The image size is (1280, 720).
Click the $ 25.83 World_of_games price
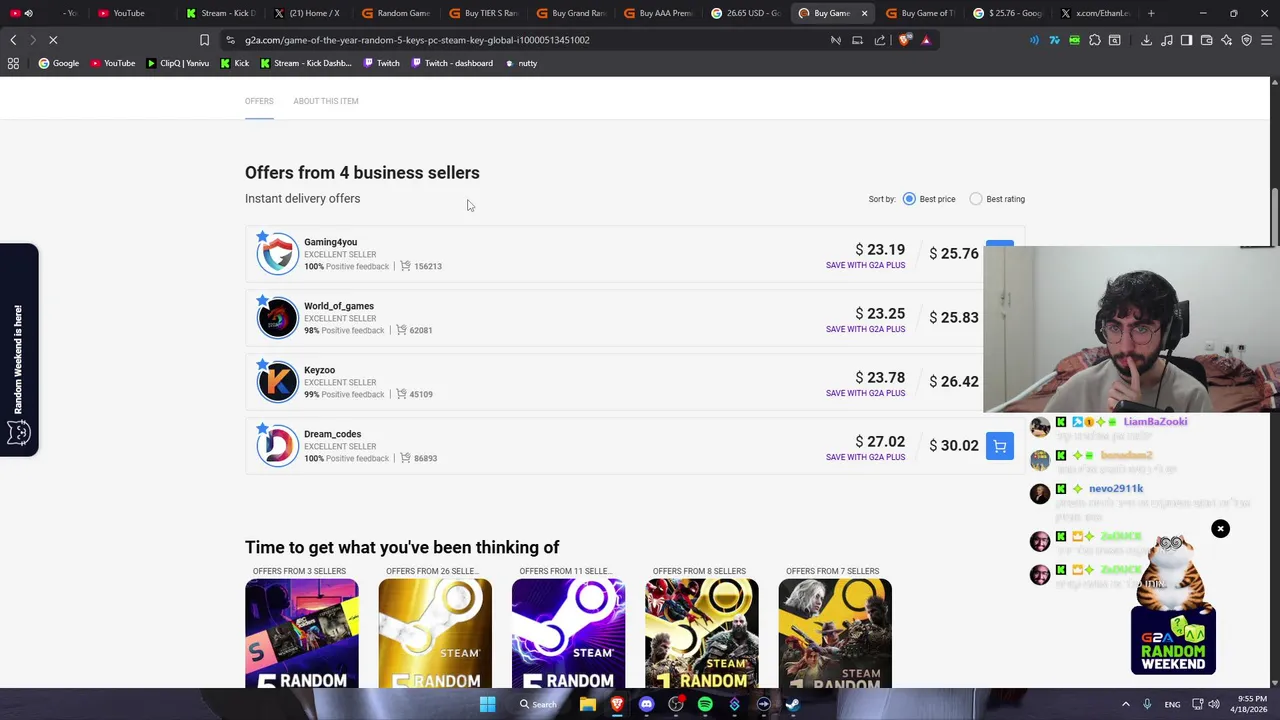tap(954, 318)
